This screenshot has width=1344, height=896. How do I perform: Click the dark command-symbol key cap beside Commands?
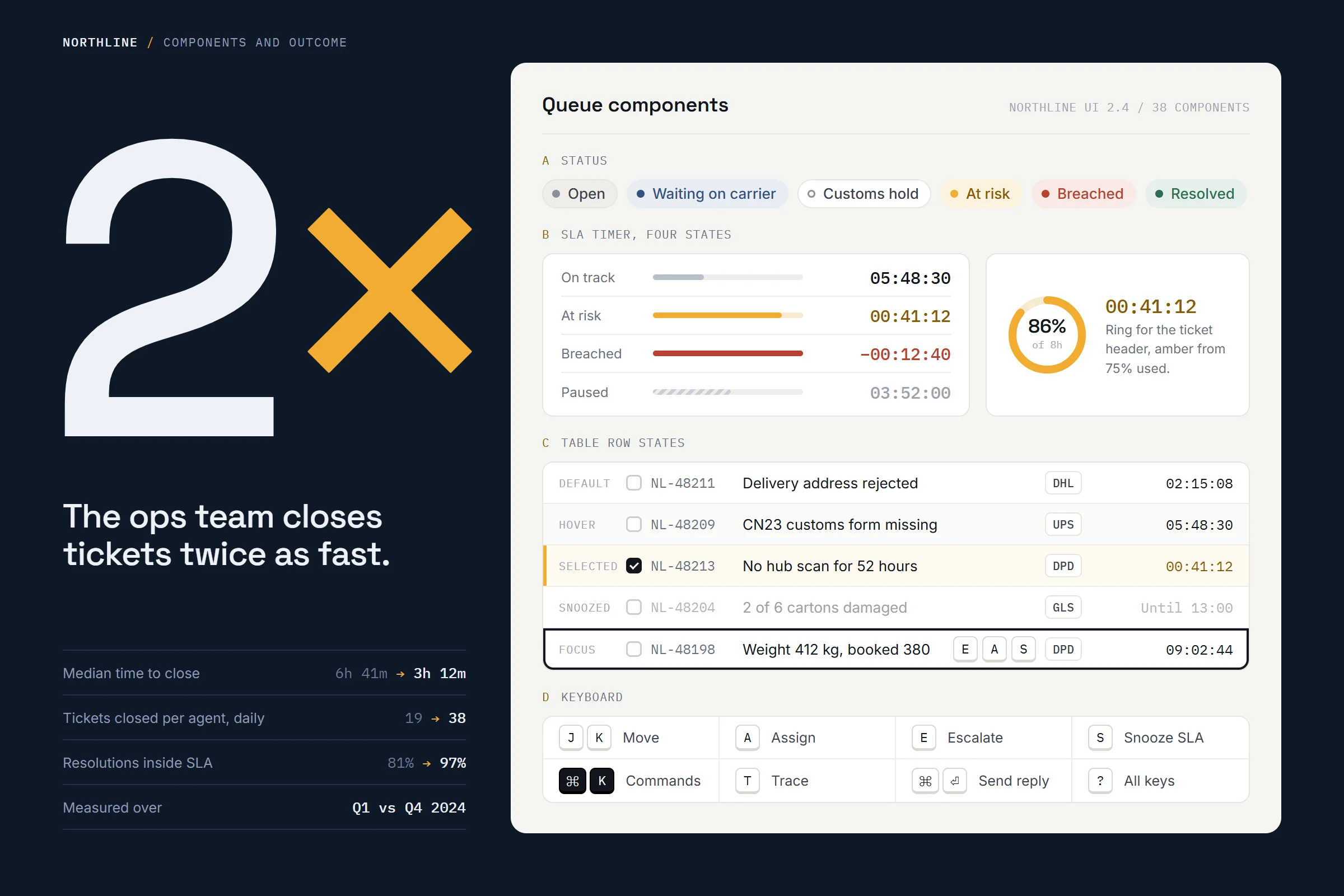click(x=572, y=781)
